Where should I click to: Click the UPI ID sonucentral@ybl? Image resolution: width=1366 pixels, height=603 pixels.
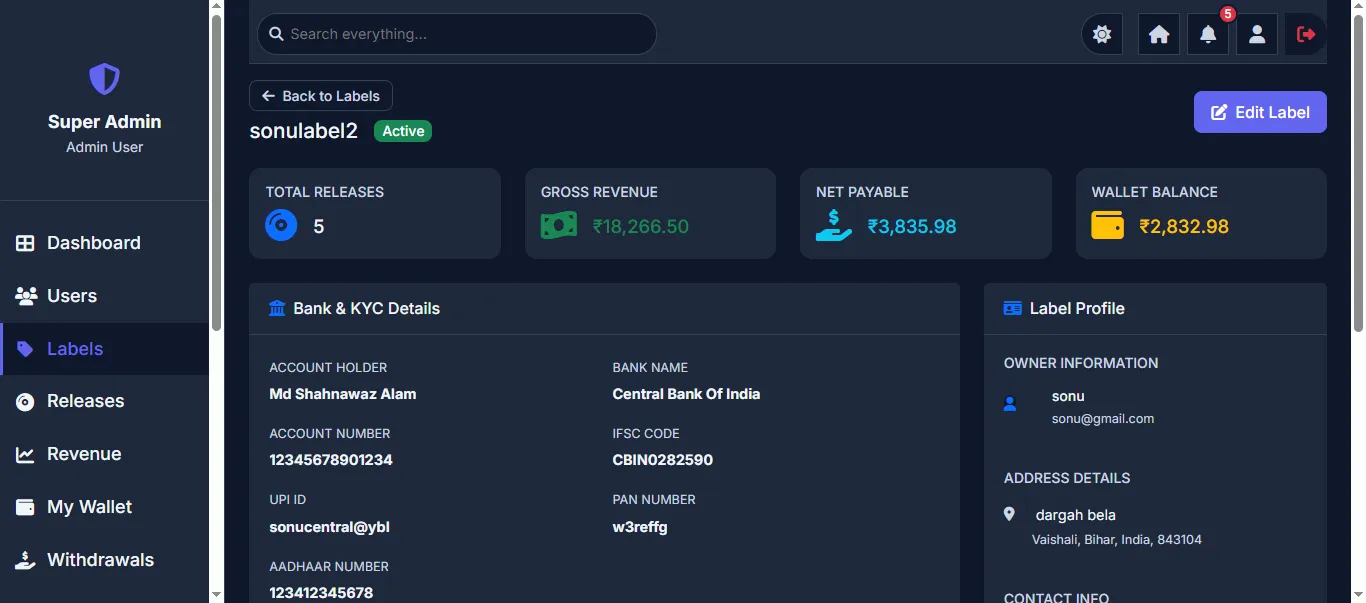(x=329, y=526)
